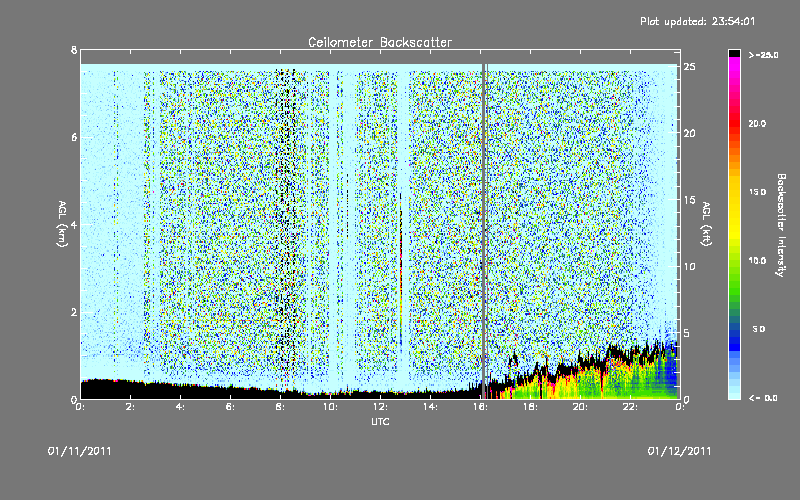Screen dimensions: 800x500
Task: Click the '14:' hour tick label on UTC axis
Action: (431, 407)
